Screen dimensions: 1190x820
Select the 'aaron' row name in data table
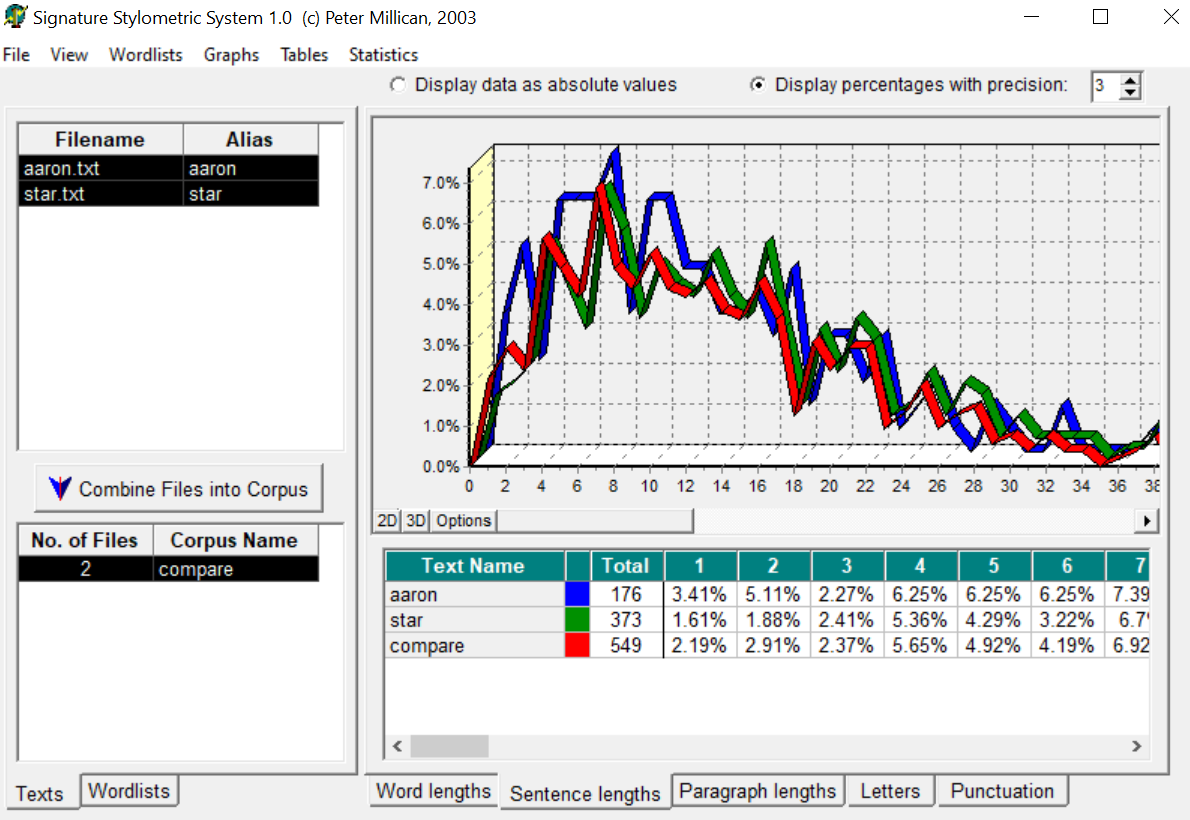(x=474, y=594)
